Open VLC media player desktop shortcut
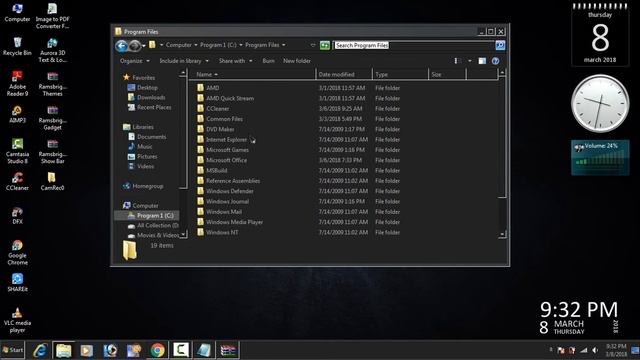Screen dimensions: 640x360 (17, 320)
